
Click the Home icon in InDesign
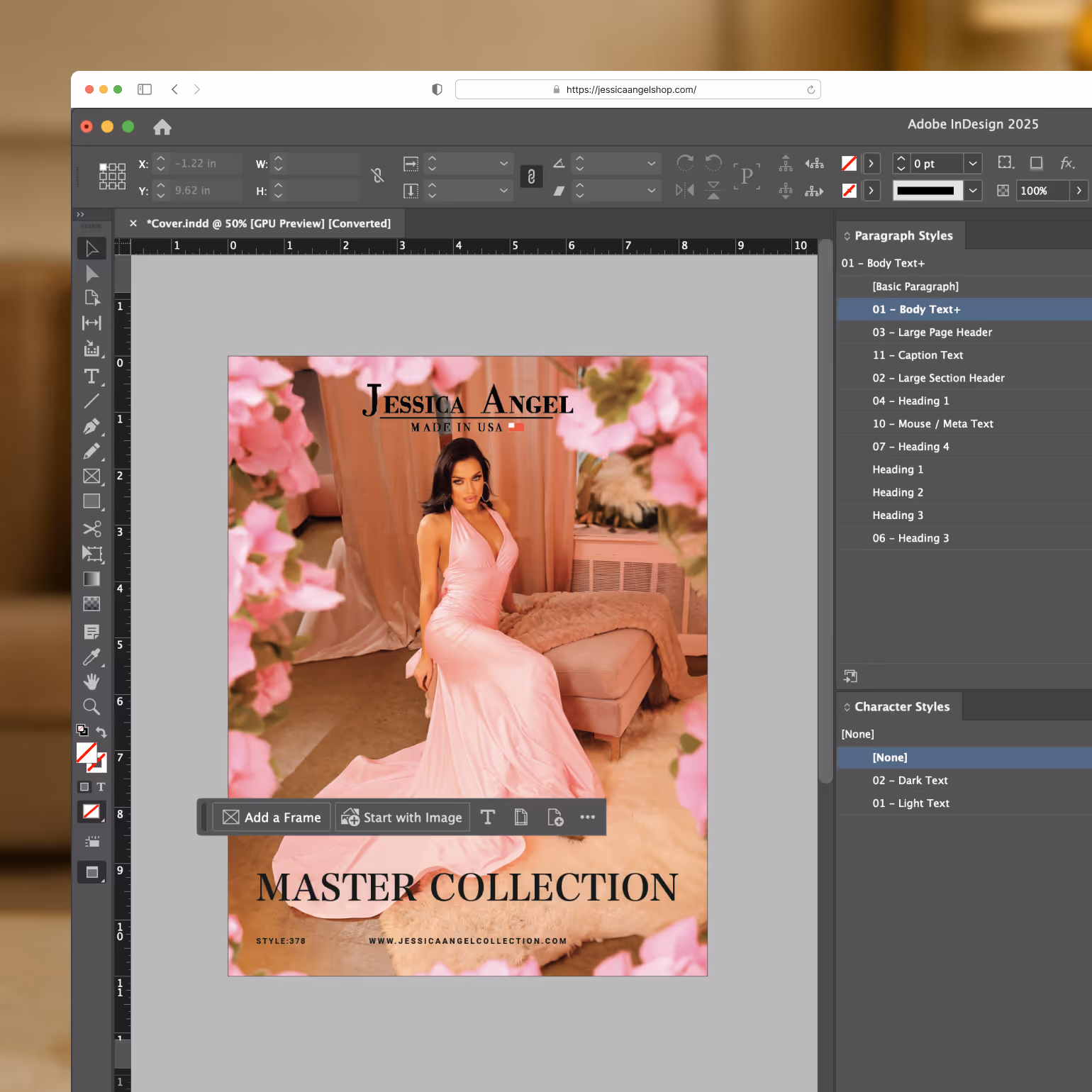click(x=162, y=127)
